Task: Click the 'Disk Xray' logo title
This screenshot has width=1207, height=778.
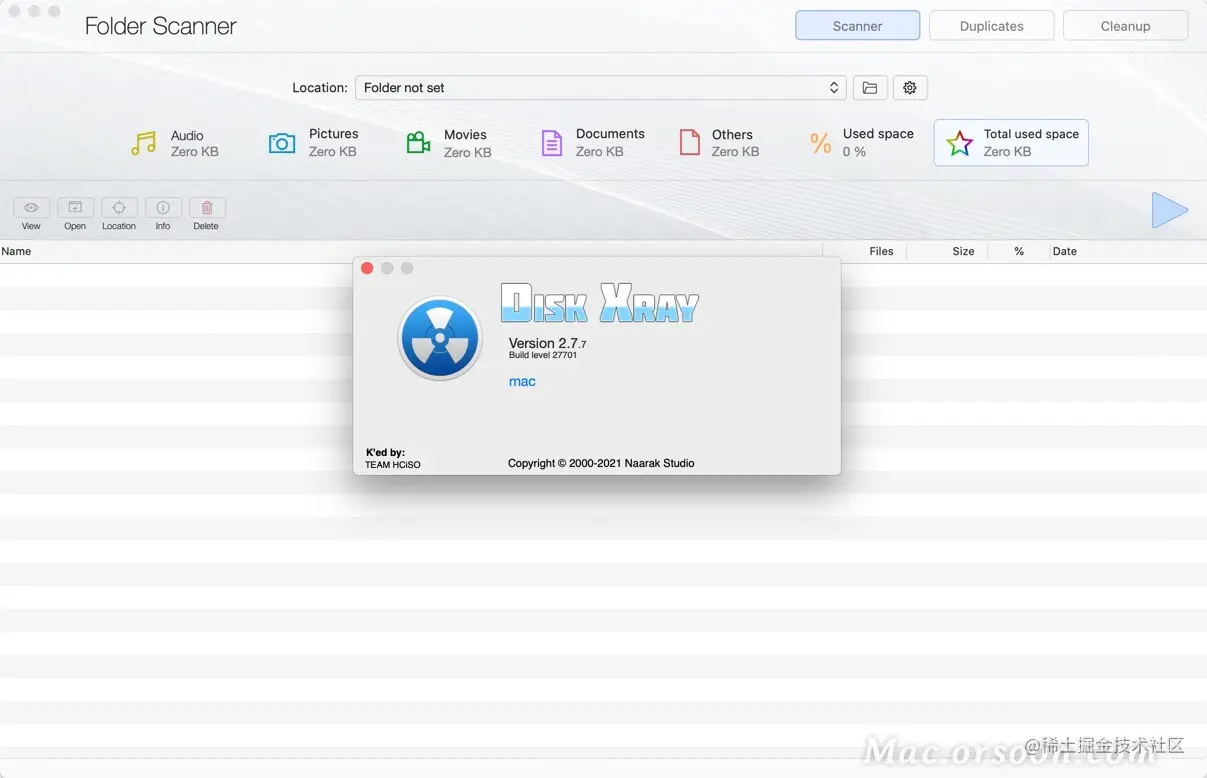Action: (x=599, y=303)
